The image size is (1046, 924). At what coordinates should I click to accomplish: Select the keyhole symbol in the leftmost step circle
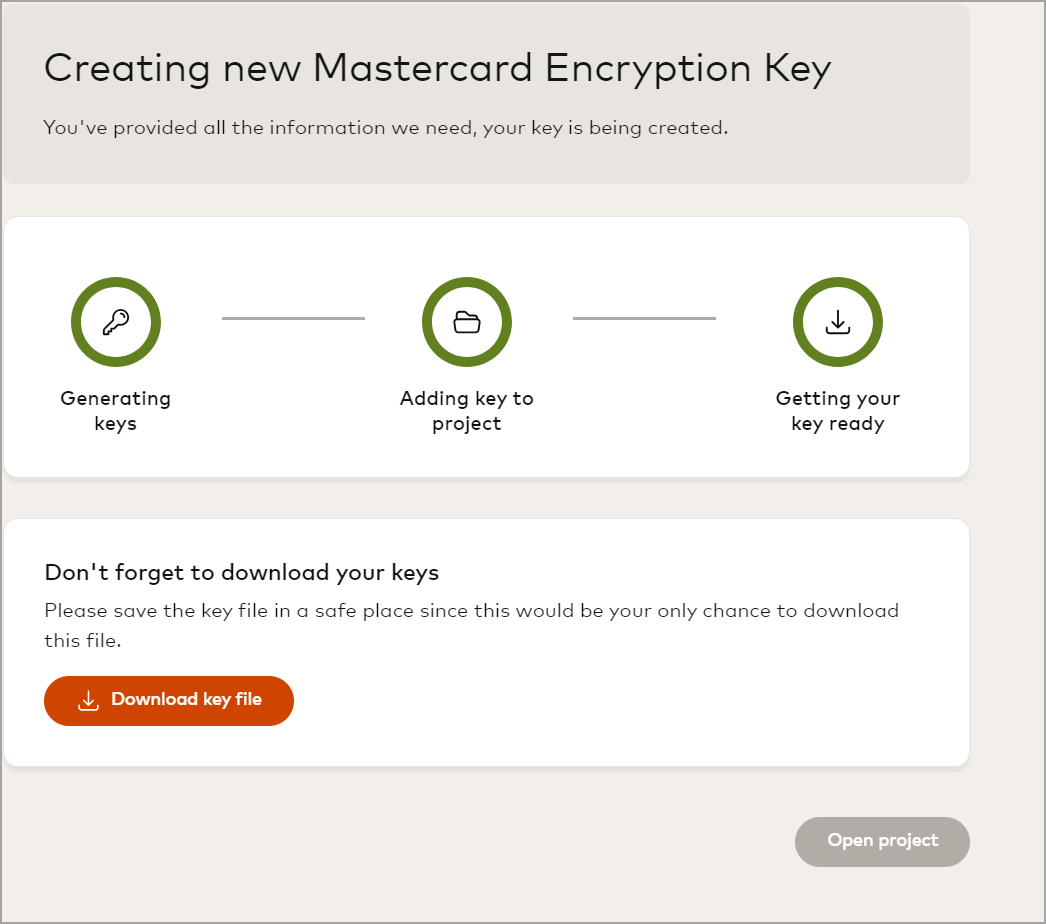[x=116, y=322]
